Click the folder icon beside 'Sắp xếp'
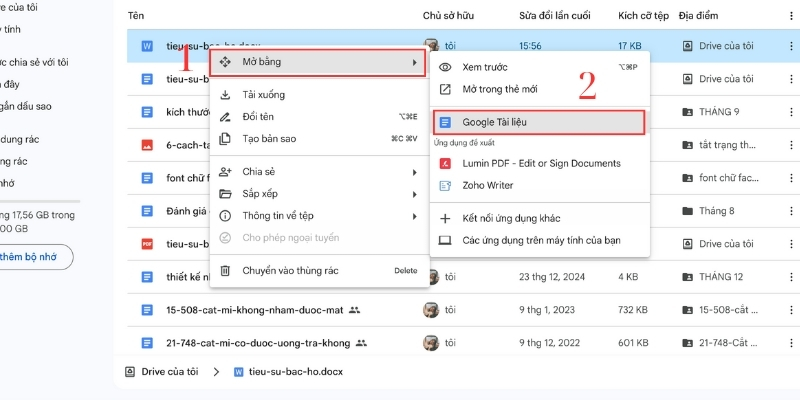The height and width of the screenshot is (400, 800). coord(225,194)
